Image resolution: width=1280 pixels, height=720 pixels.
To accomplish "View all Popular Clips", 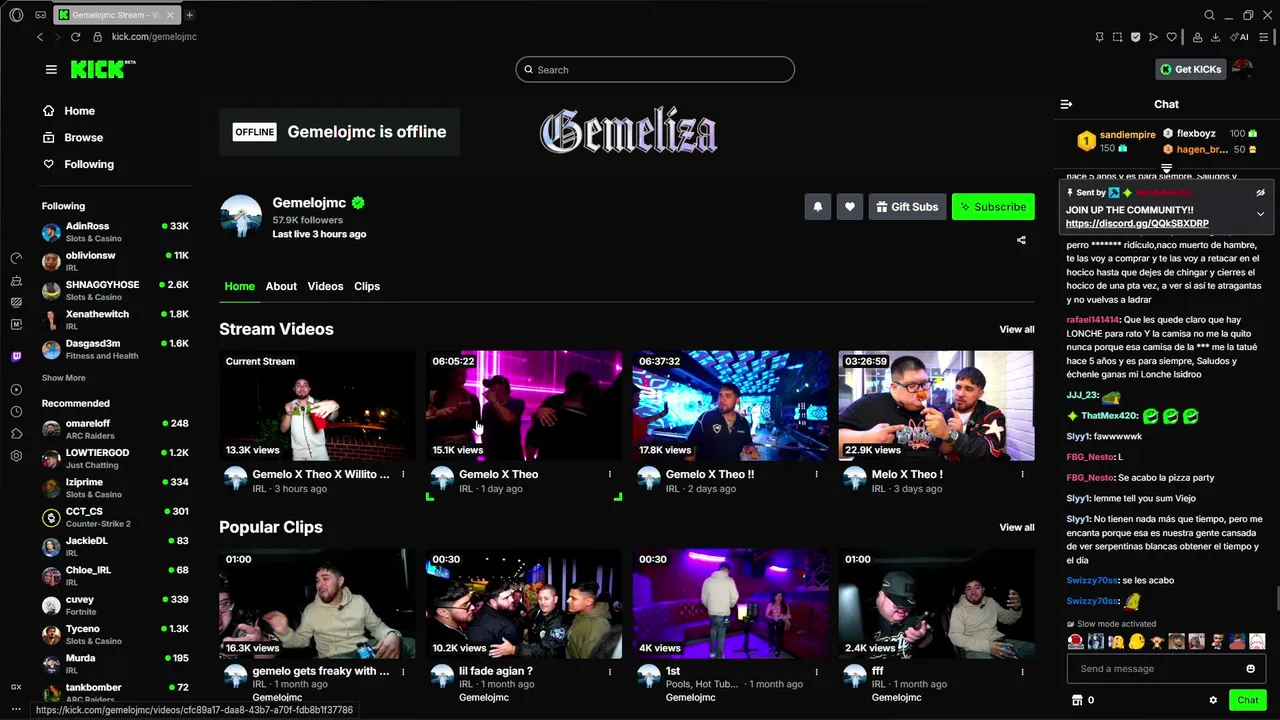I will [x=1016, y=527].
